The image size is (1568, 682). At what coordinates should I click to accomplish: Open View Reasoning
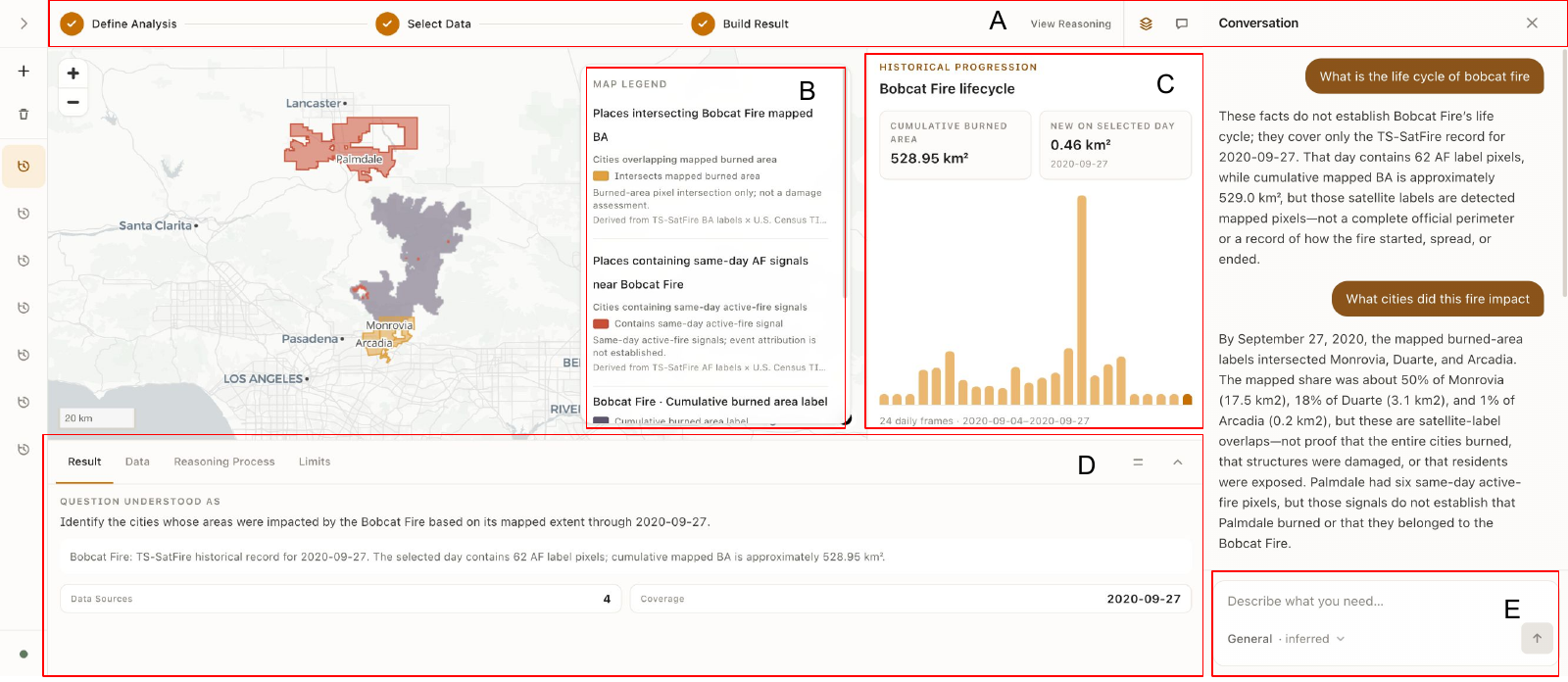pyautogui.click(x=1070, y=24)
